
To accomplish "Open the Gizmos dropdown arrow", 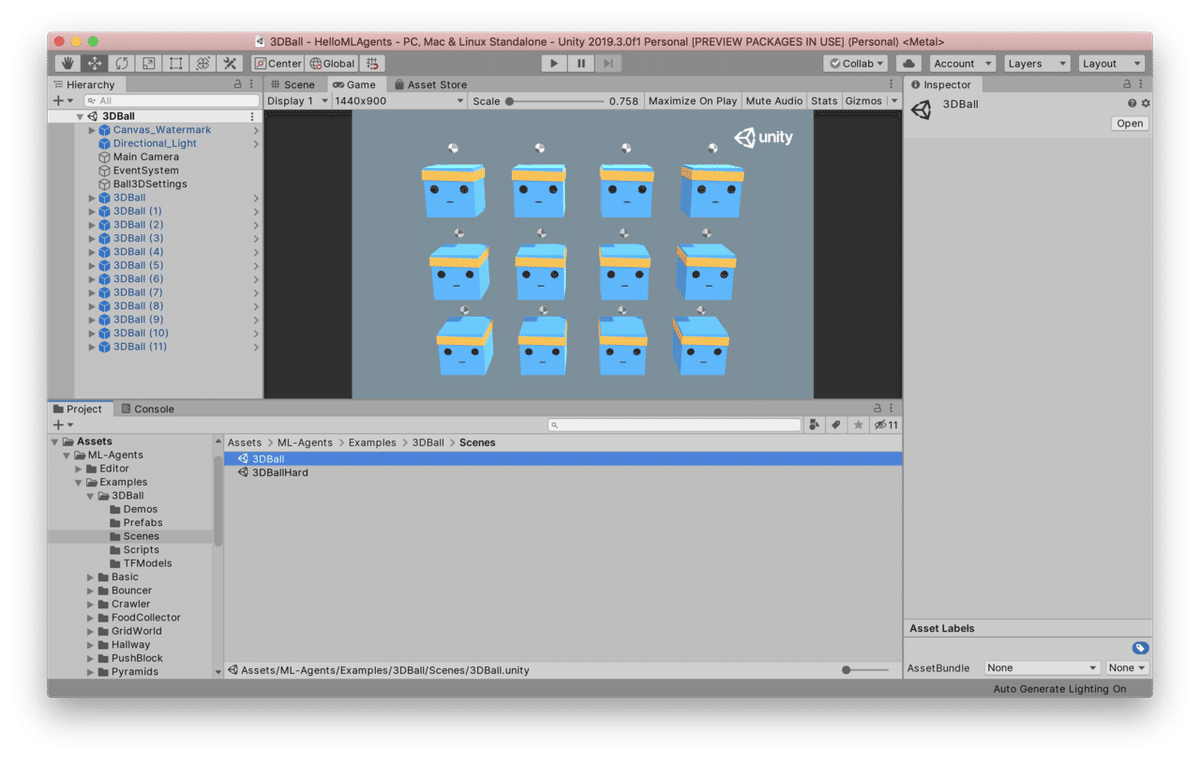I will click(x=894, y=101).
